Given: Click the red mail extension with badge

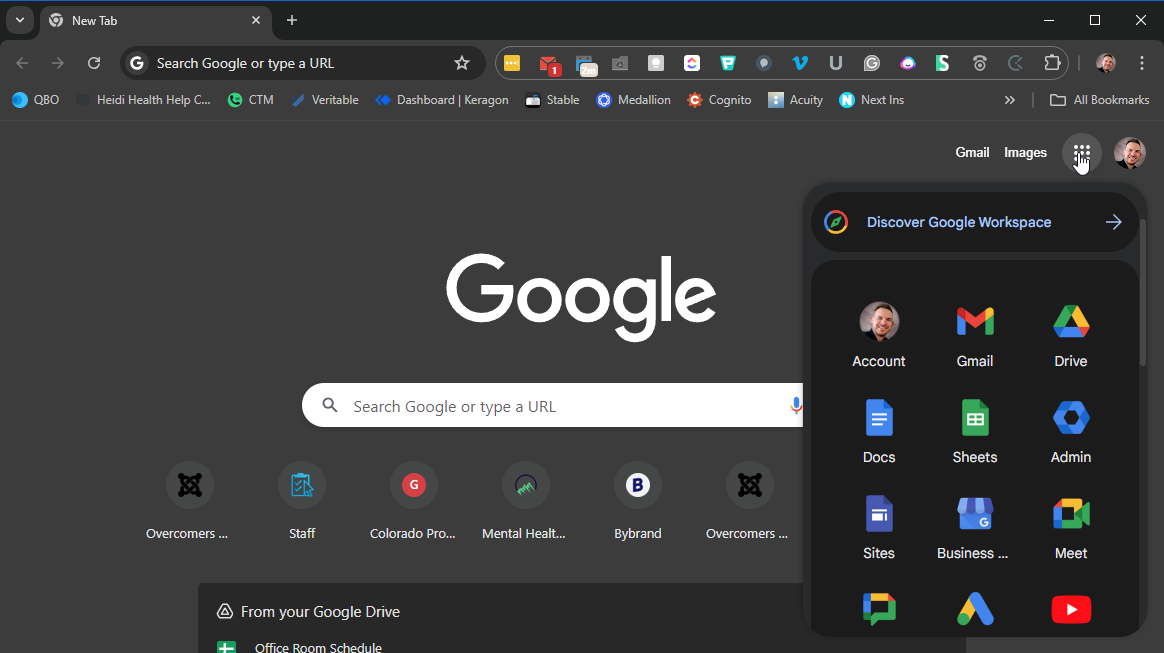Looking at the screenshot, I should tap(549, 65).
